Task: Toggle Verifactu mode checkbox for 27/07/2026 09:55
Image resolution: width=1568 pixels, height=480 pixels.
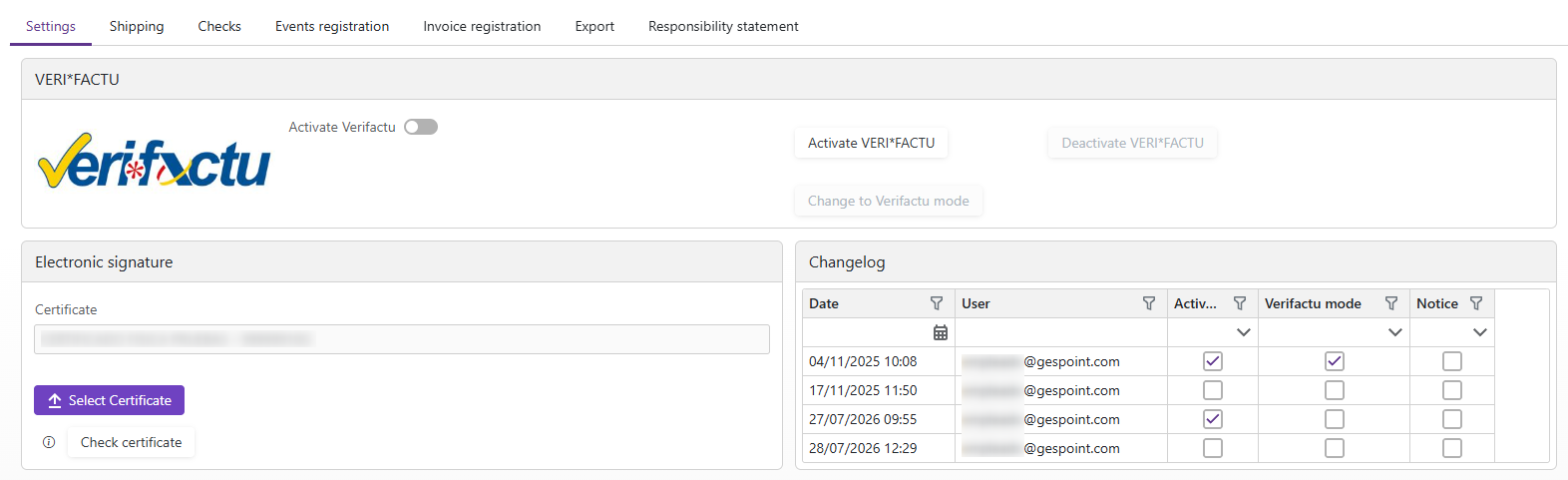Action: (x=1335, y=419)
